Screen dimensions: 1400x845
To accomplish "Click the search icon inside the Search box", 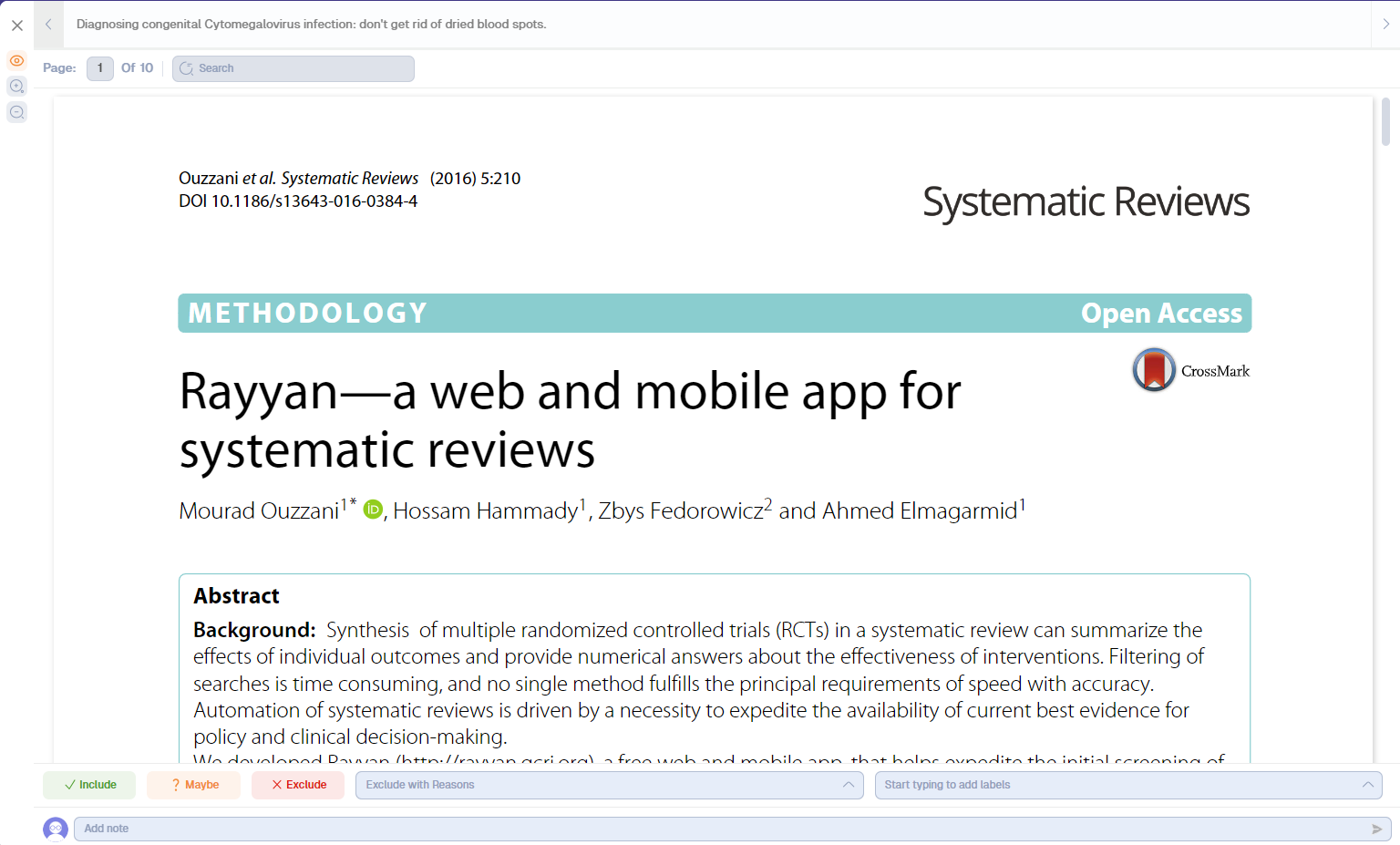I will point(186,68).
